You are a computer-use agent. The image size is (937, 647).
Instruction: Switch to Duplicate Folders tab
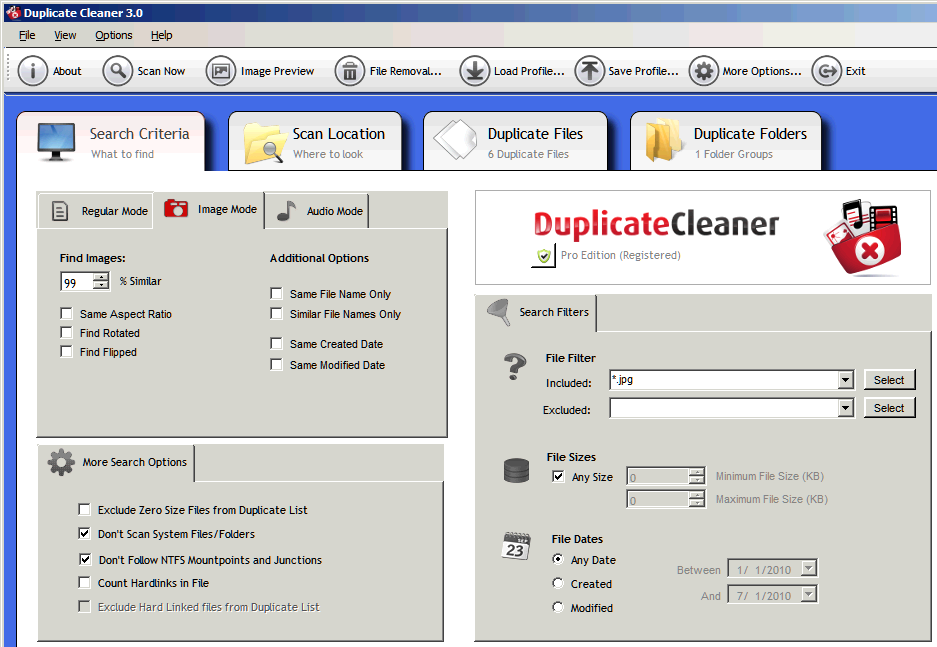click(x=726, y=142)
